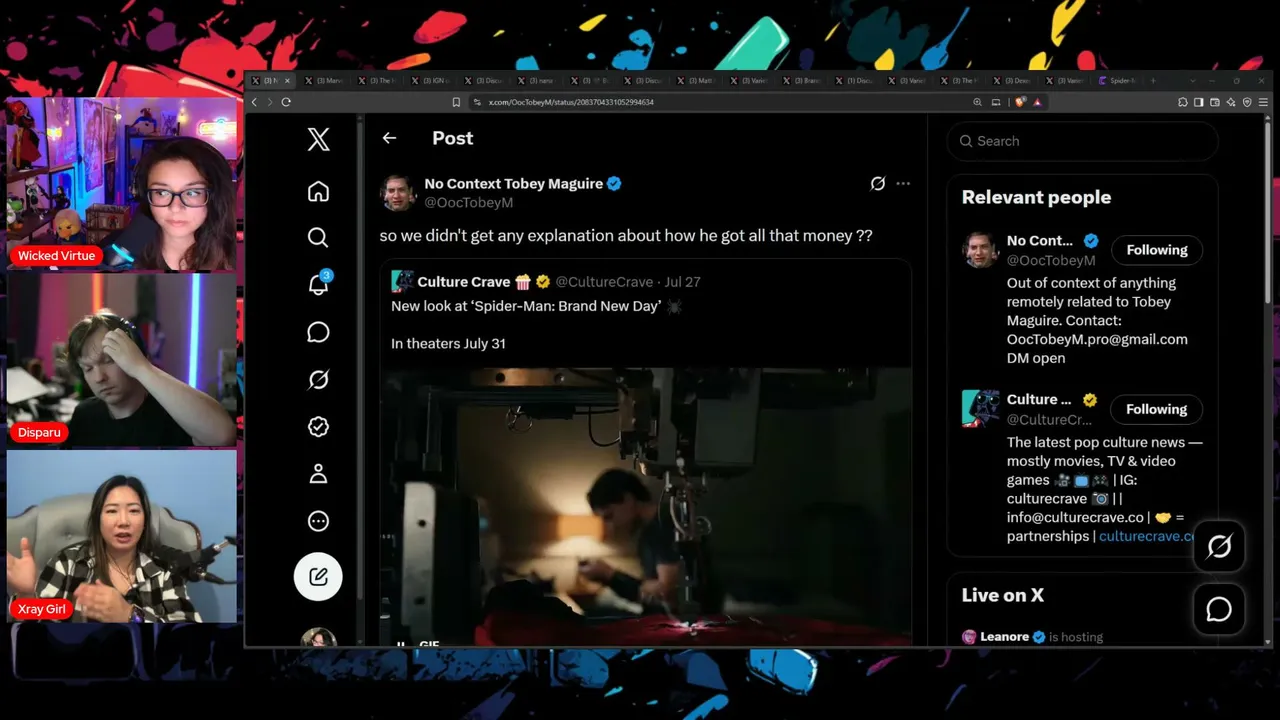
Task: Click the Live on X heading
Action: coord(1002,595)
